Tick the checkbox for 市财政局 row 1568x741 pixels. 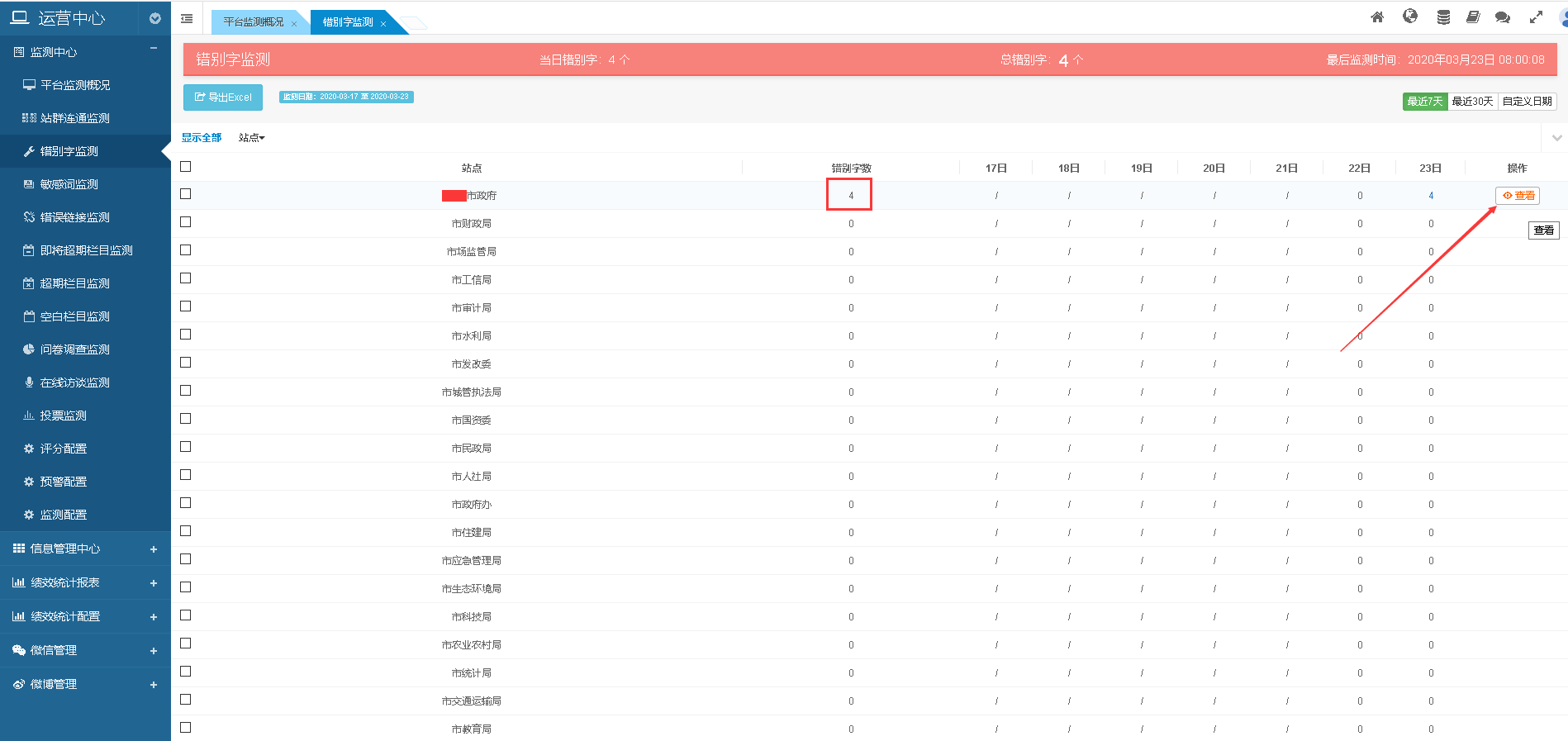(186, 222)
